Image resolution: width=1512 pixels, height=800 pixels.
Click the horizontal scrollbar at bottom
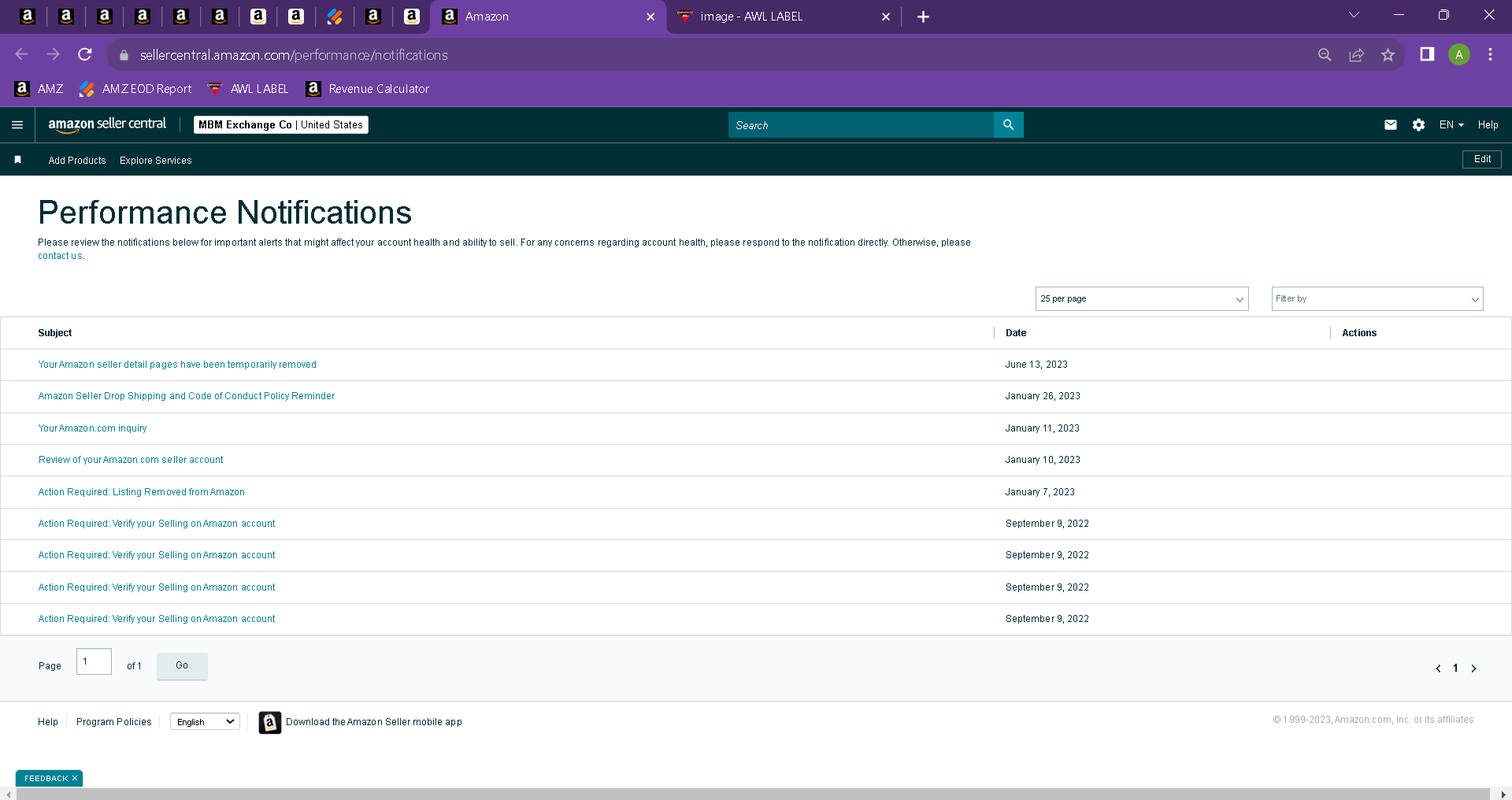tap(752, 794)
